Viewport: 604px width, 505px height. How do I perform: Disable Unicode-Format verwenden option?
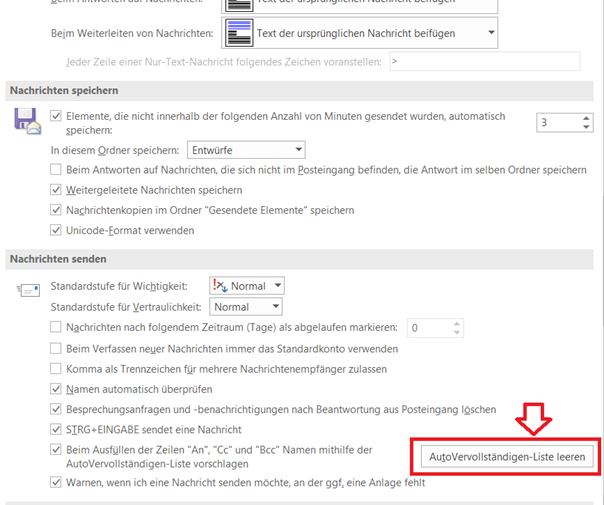(x=56, y=230)
